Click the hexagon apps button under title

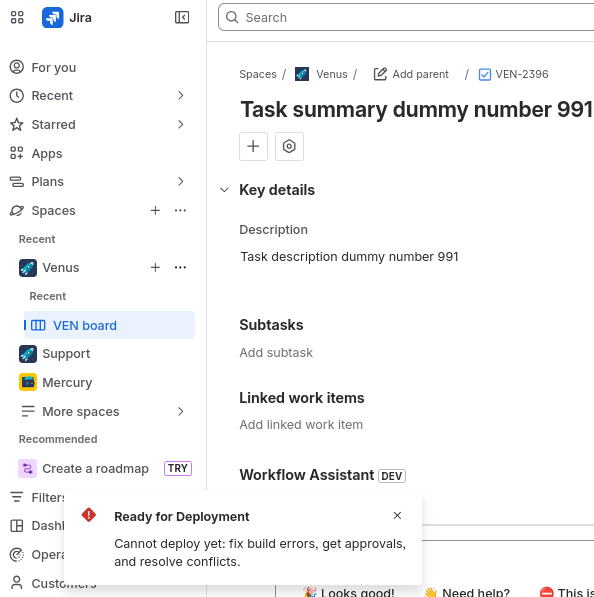(289, 147)
